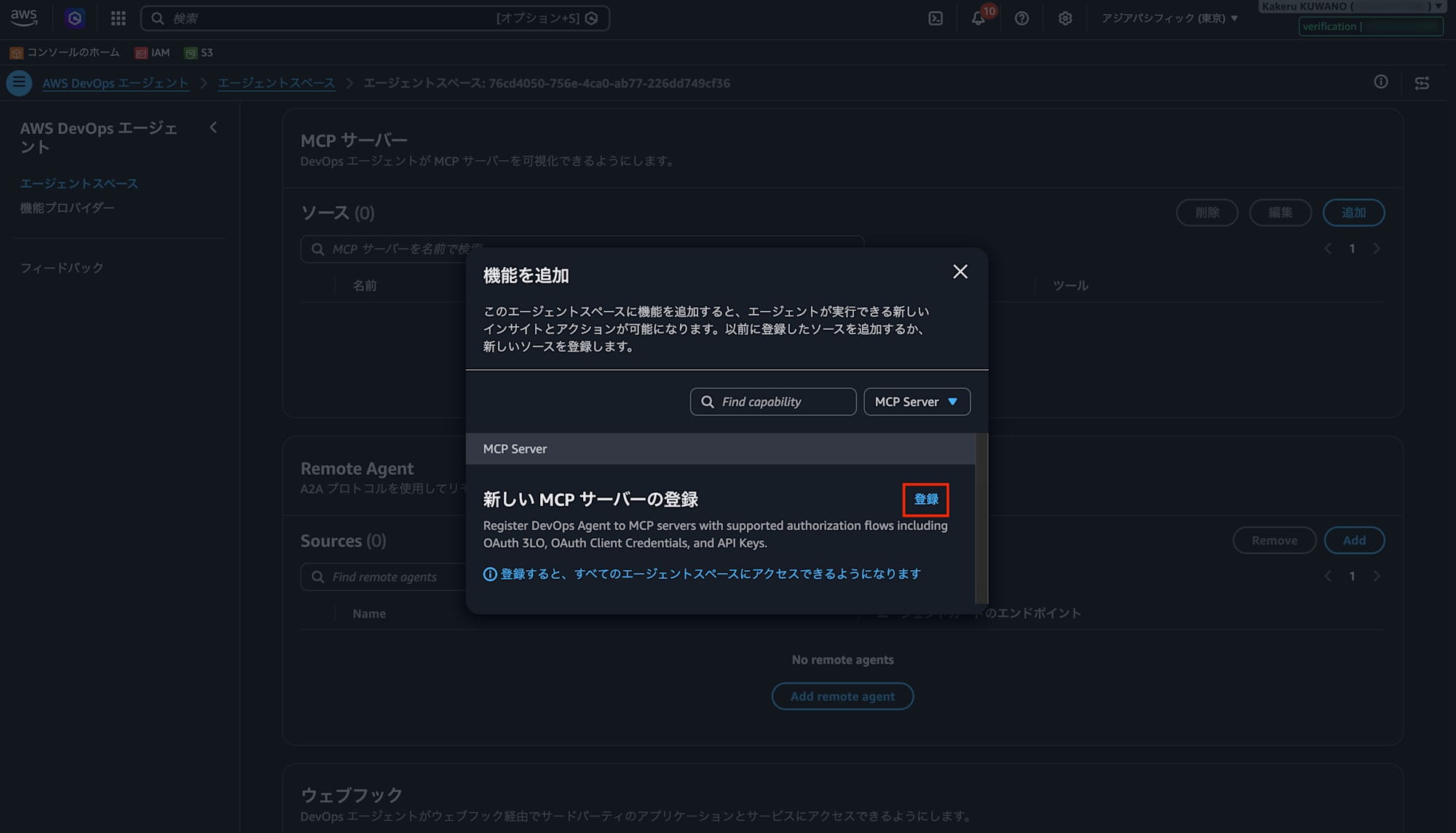
Task: Open the DevOps Agent service icon in the top bar
Action: (x=74, y=18)
